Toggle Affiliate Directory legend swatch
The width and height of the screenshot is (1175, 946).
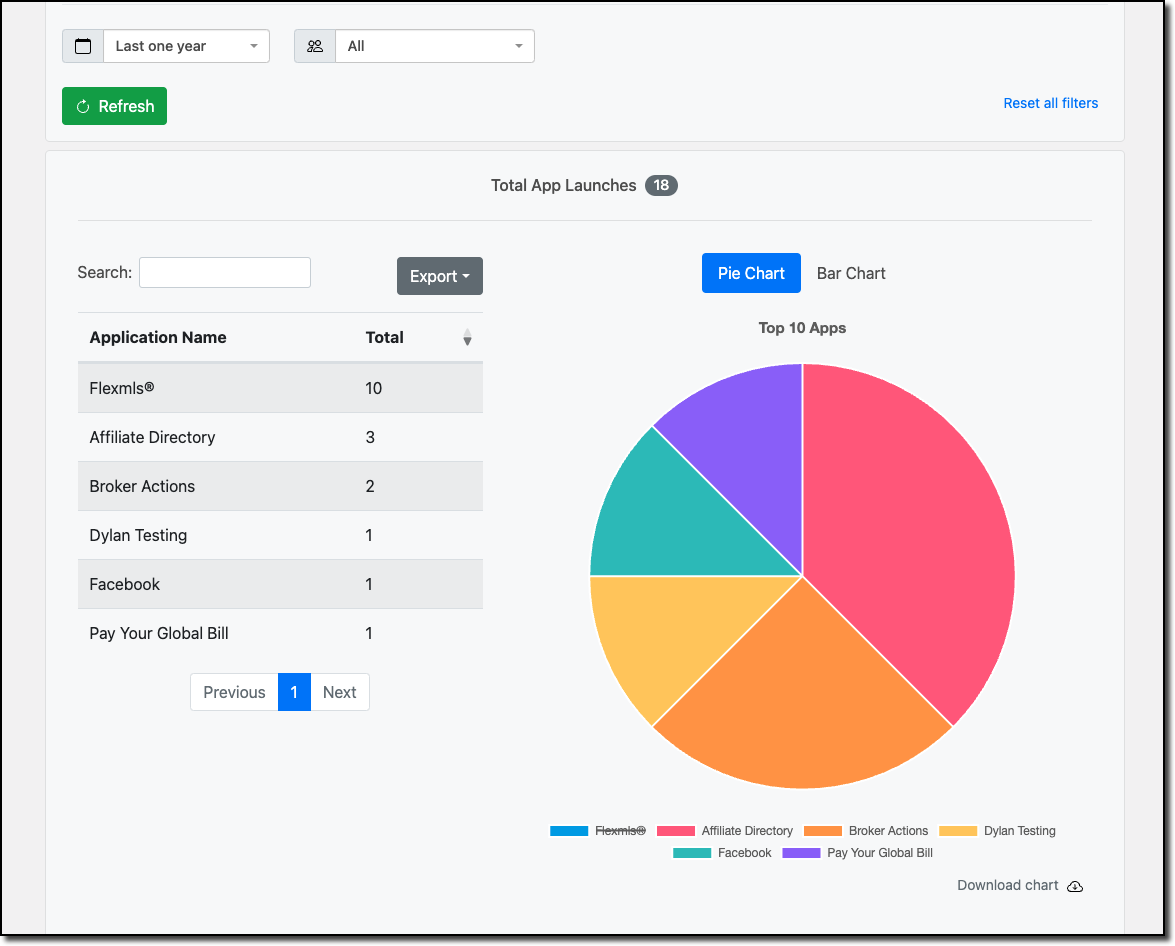[x=675, y=831]
